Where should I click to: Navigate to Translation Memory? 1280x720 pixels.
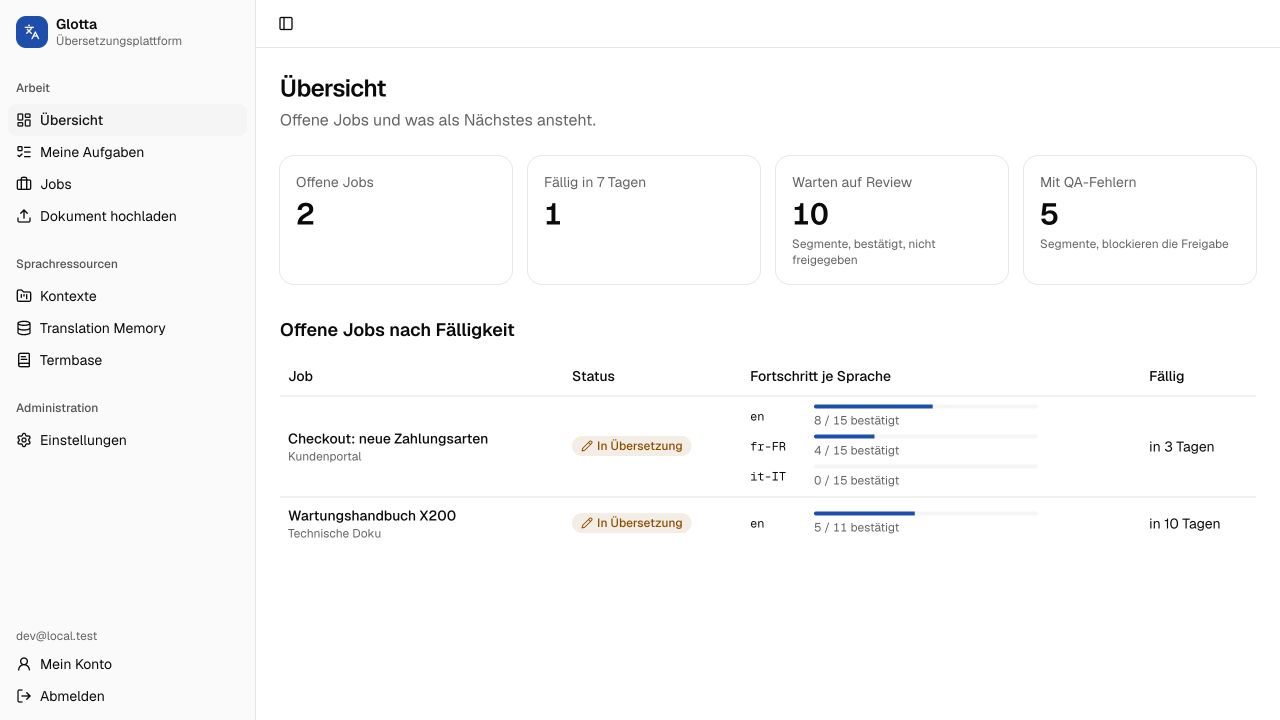tap(127, 328)
